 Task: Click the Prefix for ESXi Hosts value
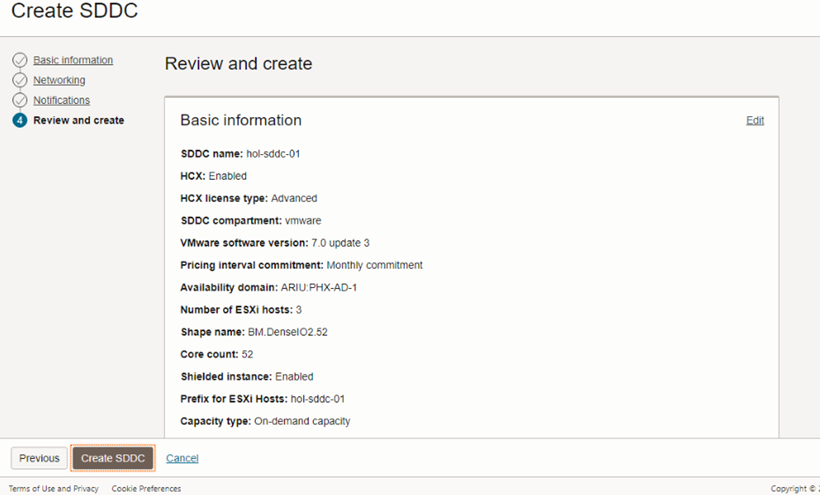pyautogui.click(x=318, y=399)
